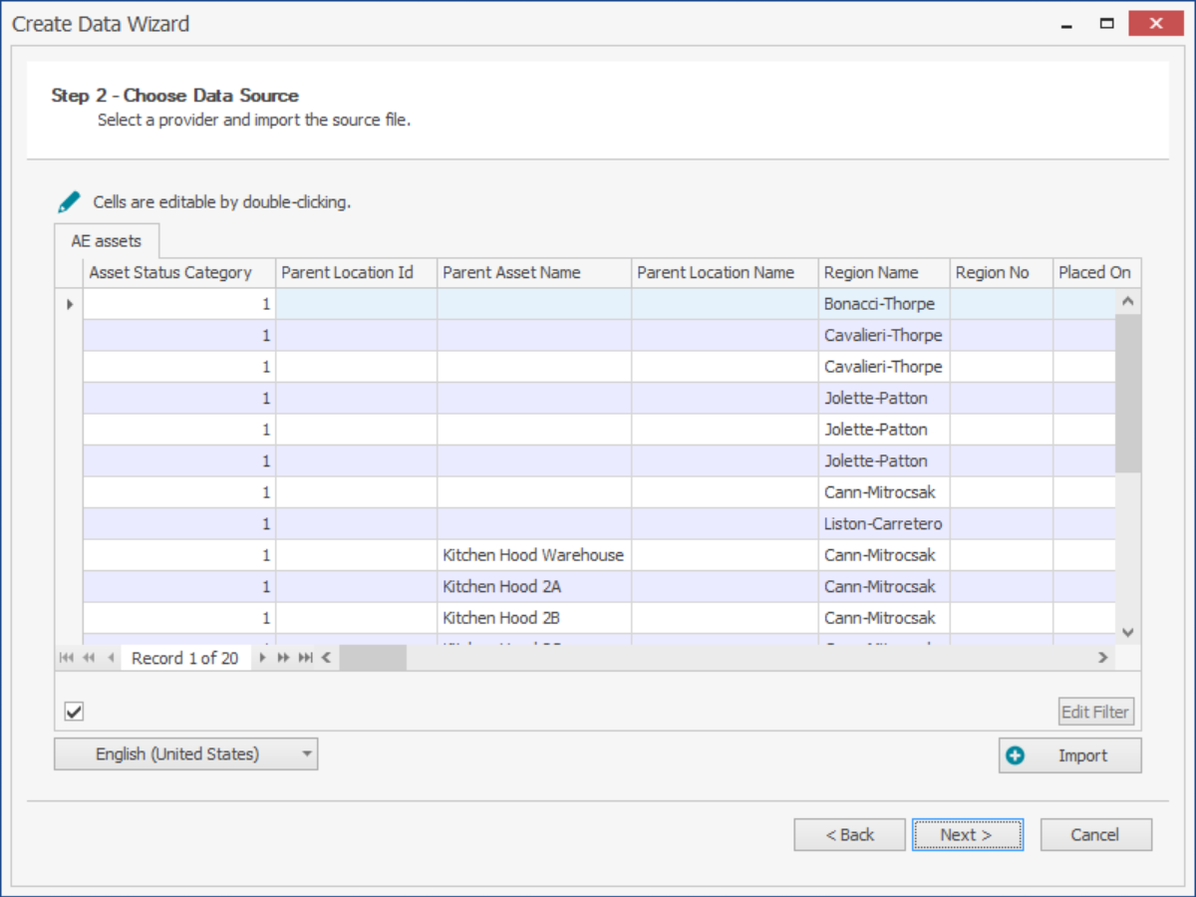Click next page navigator icon
Image resolution: width=1196 pixels, height=897 pixels.
click(x=284, y=658)
